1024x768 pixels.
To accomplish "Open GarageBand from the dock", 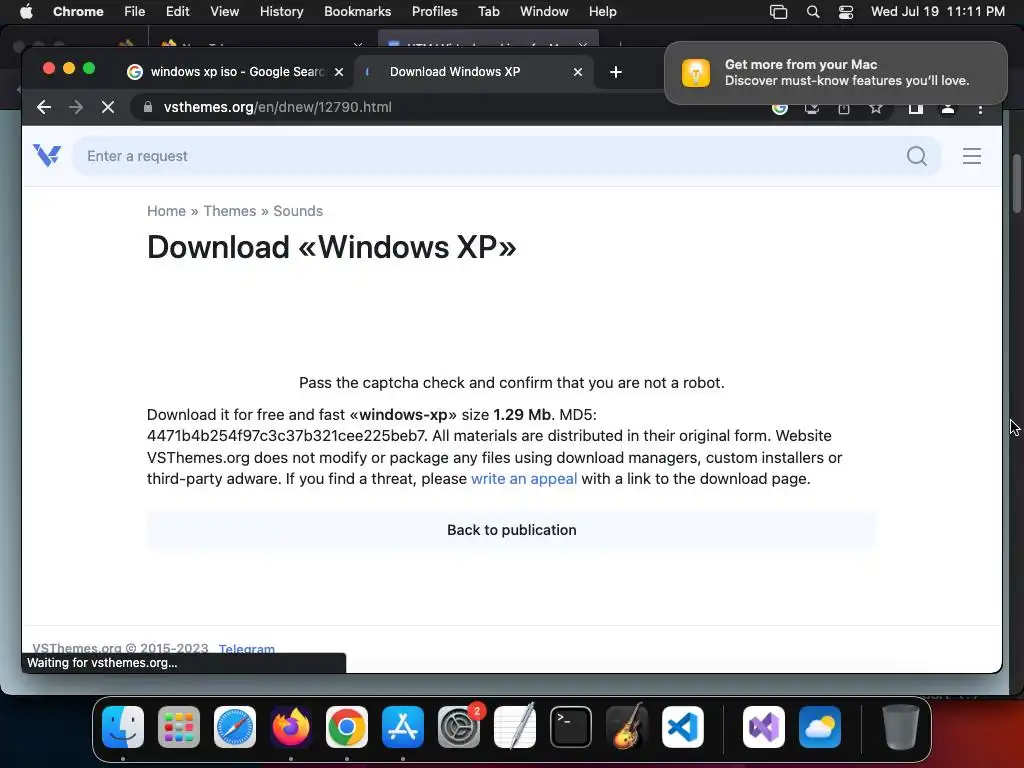I will coord(627,727).
